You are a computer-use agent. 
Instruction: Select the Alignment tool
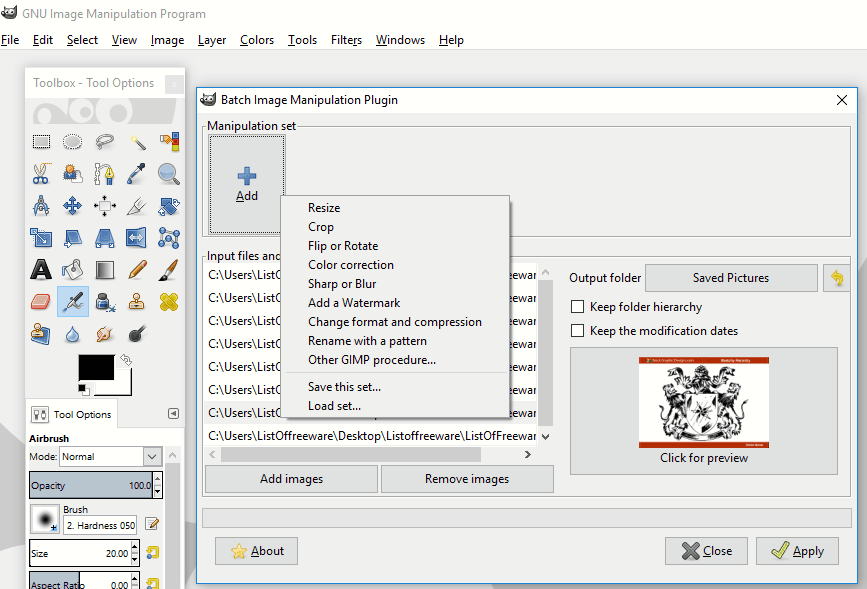(x=105, y=206)
